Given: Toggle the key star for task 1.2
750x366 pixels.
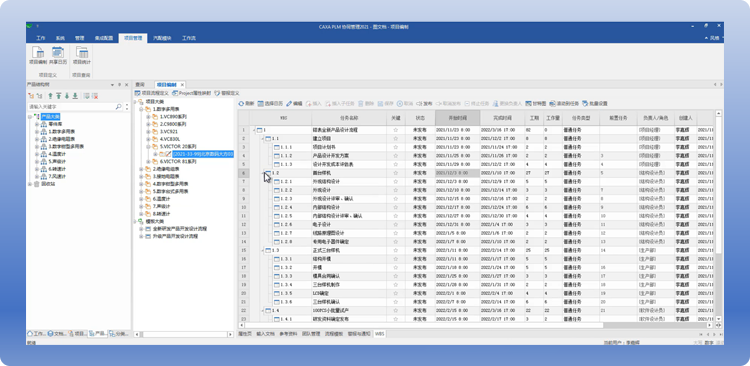Looking at the screenshot, I should (x=396, y=173).
